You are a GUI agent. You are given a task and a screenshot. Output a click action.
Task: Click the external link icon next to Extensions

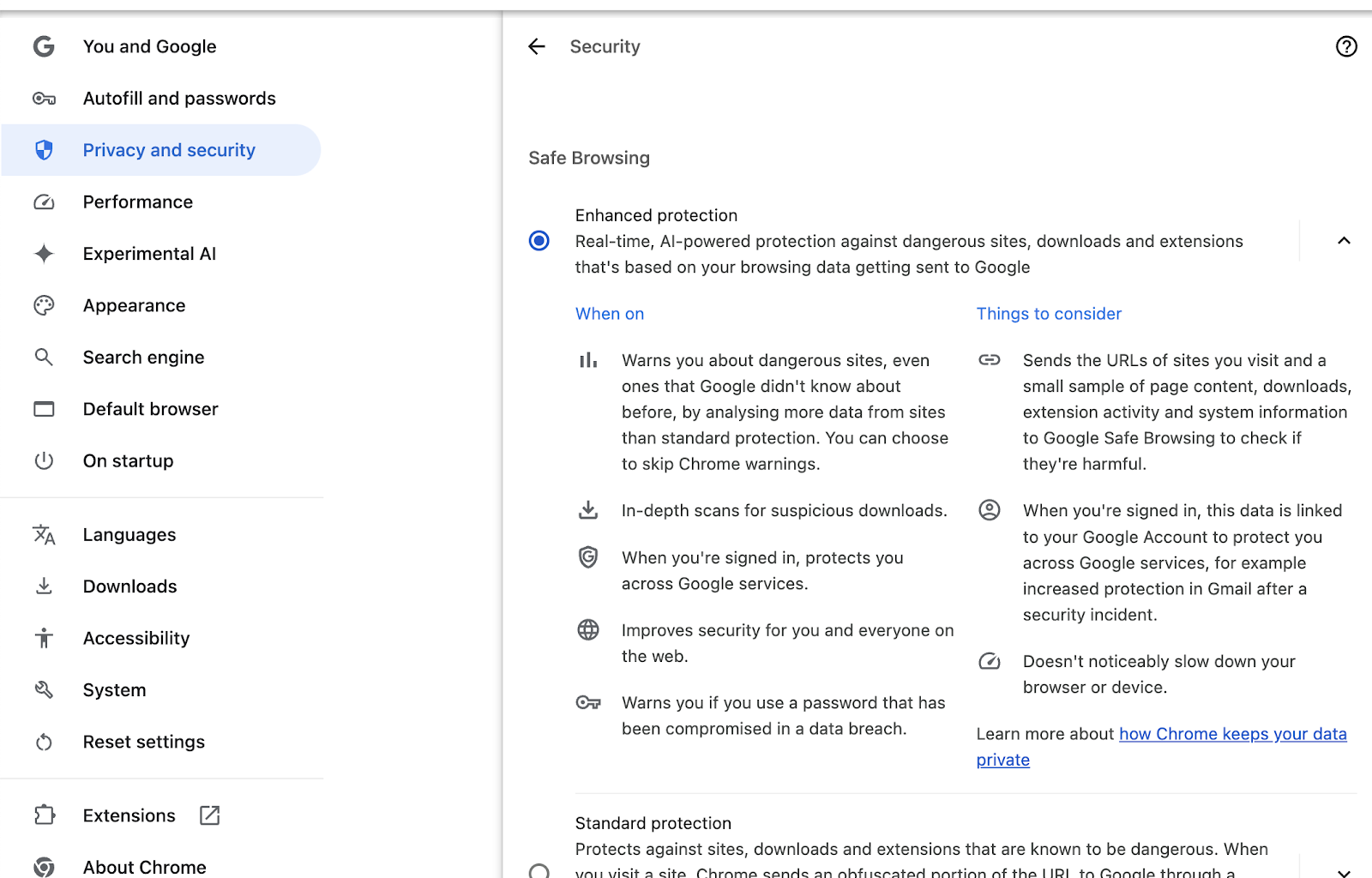210,815
